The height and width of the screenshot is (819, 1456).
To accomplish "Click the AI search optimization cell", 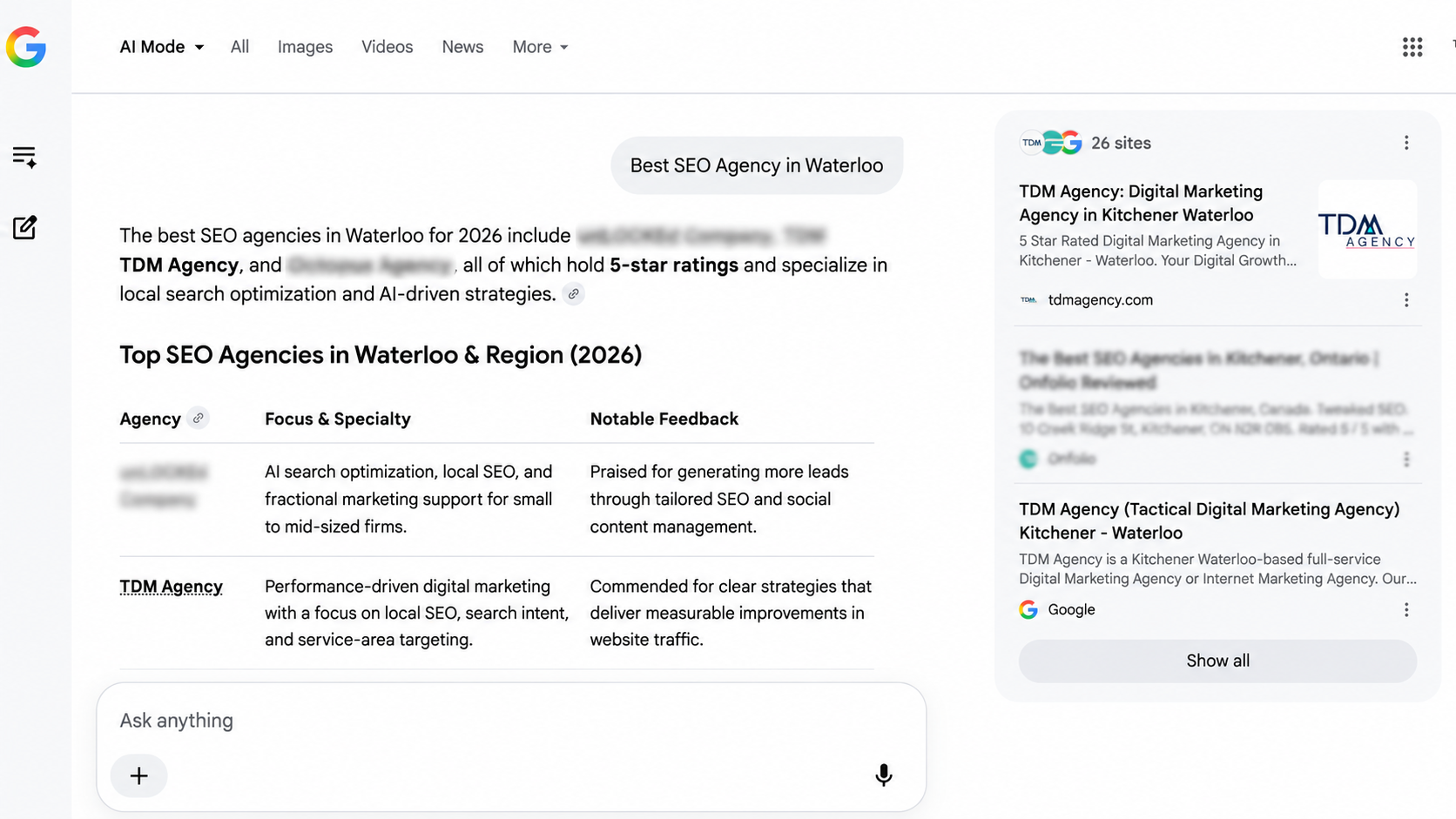I will coord(409,499).
